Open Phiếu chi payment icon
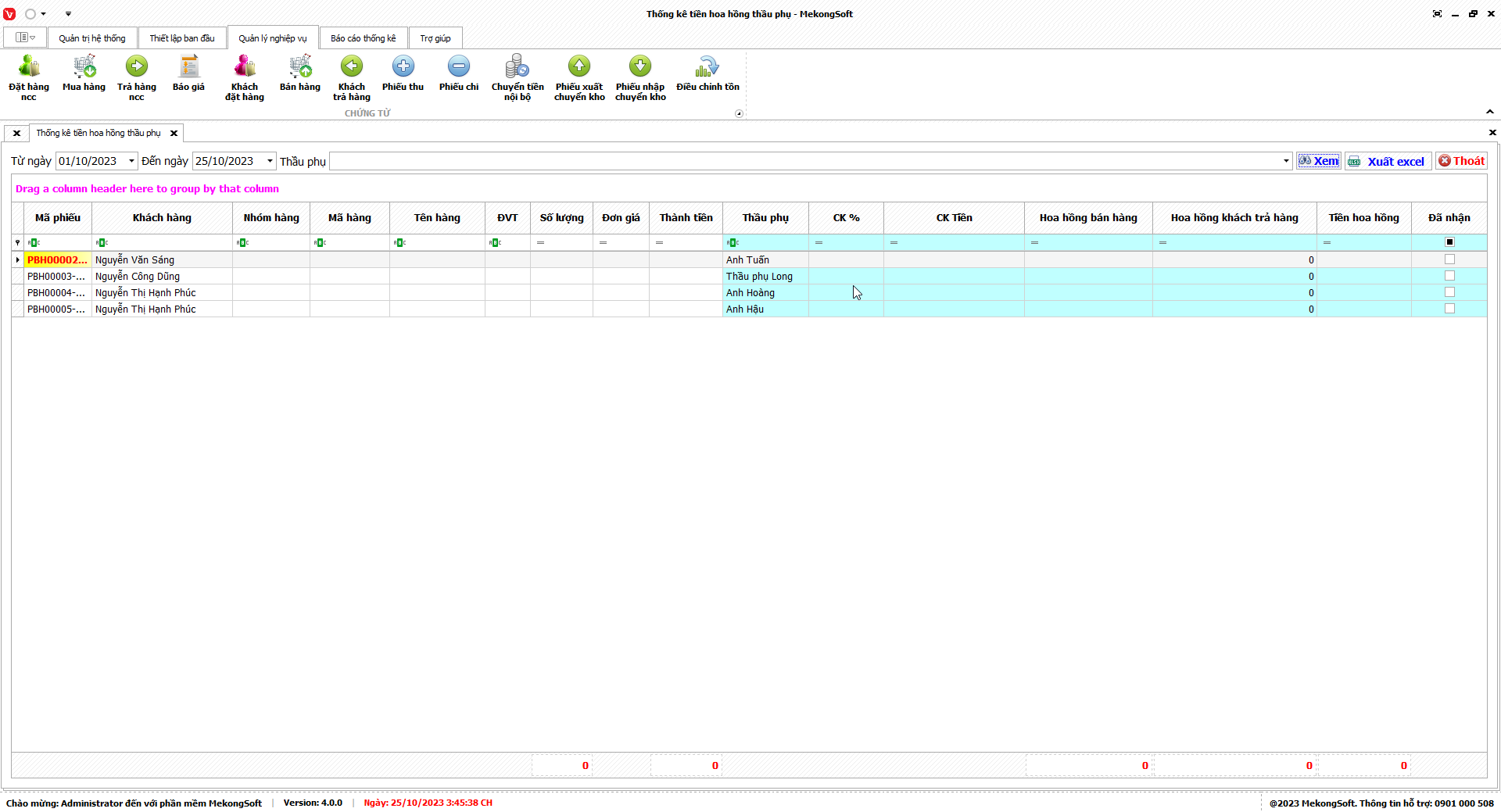 (x=459, y=67)
